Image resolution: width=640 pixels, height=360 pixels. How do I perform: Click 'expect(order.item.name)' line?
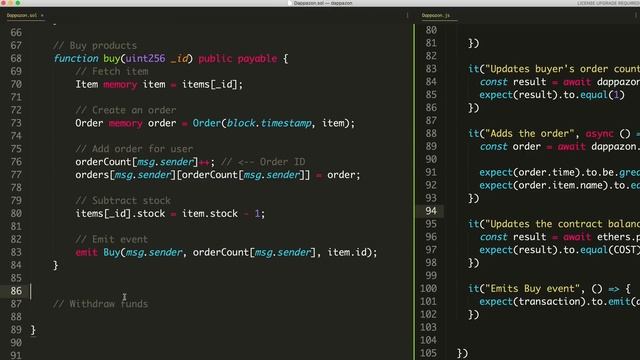pos(559,185)
